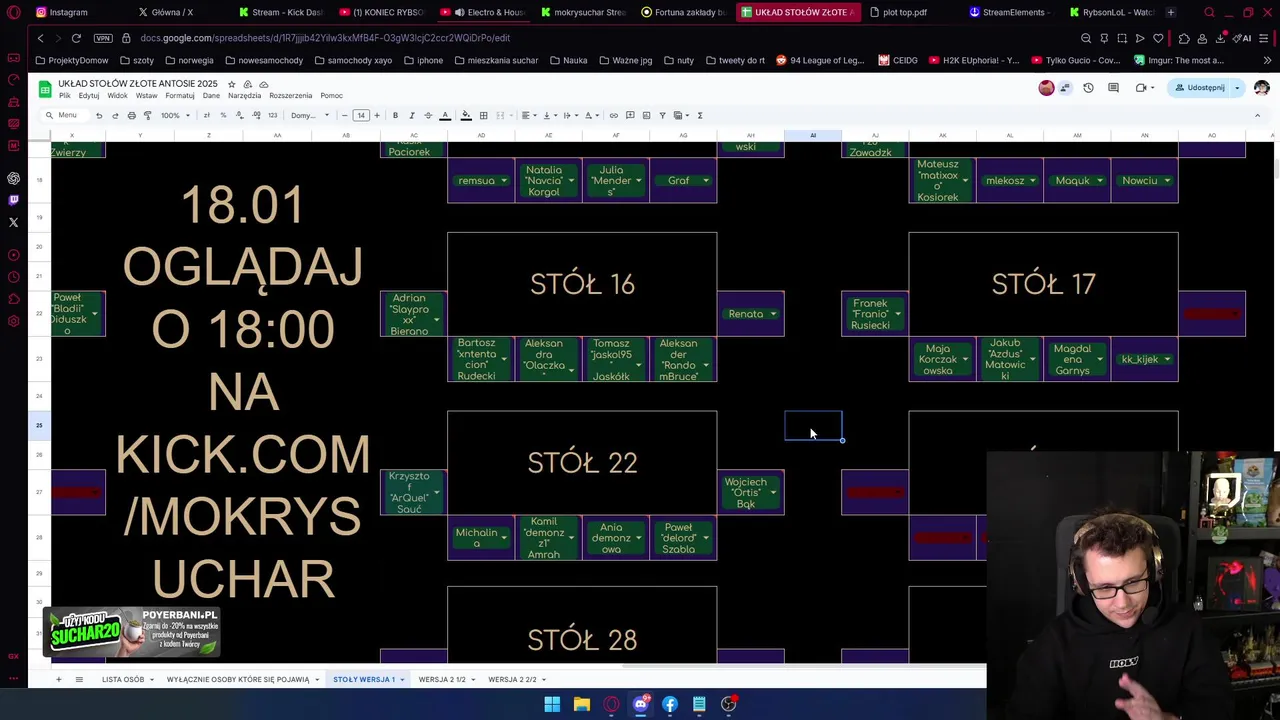The height and width of the screenshot is (720, 1280).
Task: Open version history clock icon
Action: pos(1088,88)
